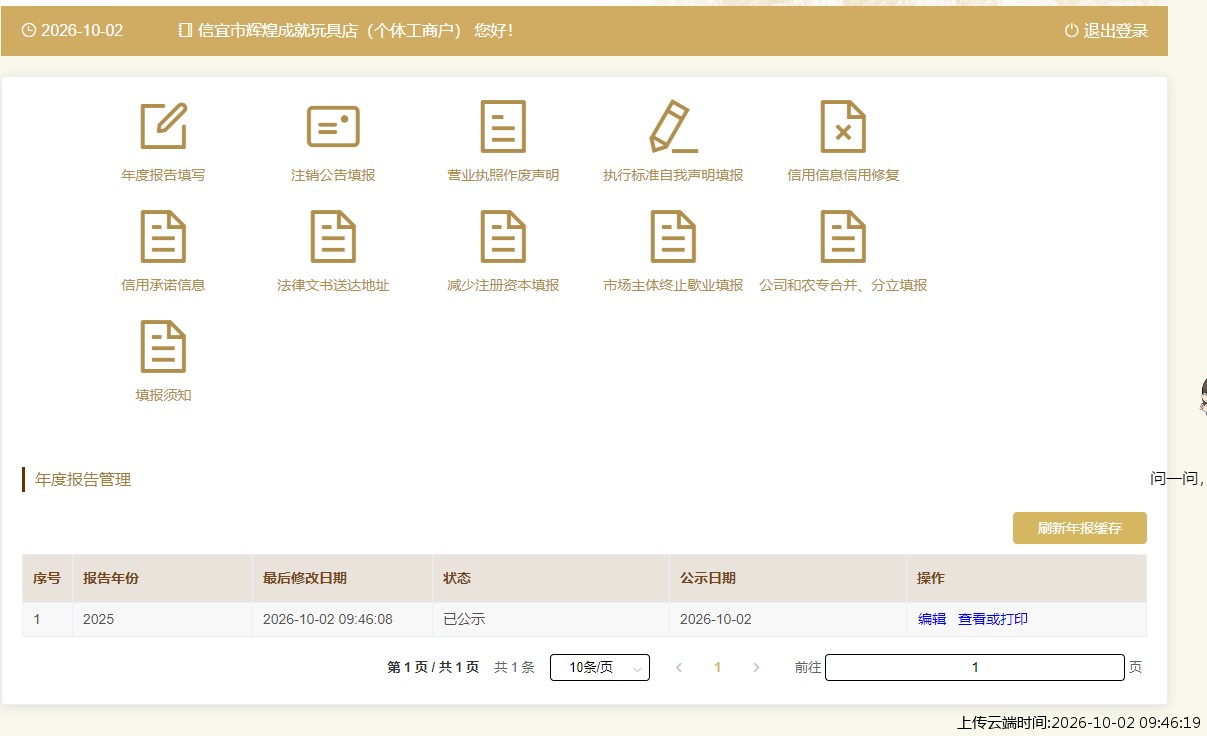The height and width of the screenshot is (736, 1207).
Task: Click the 市场主体终止歇业填报 label
Action: [x=673, y=285]
